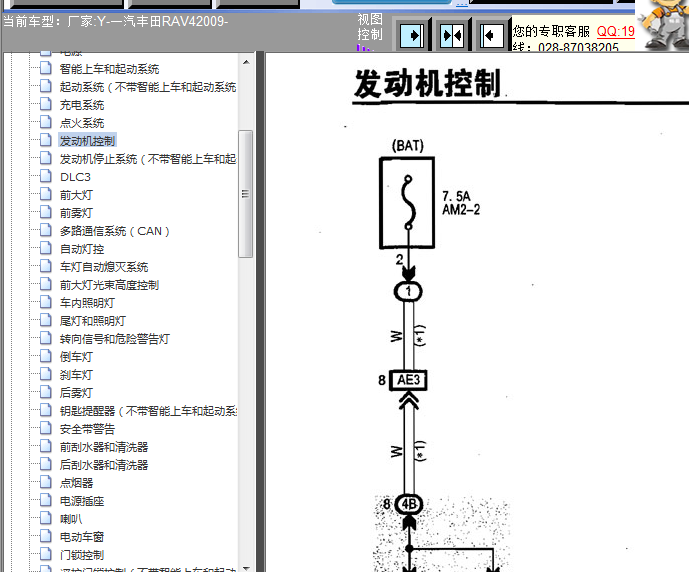Open 电动车窗 entry

82,537
